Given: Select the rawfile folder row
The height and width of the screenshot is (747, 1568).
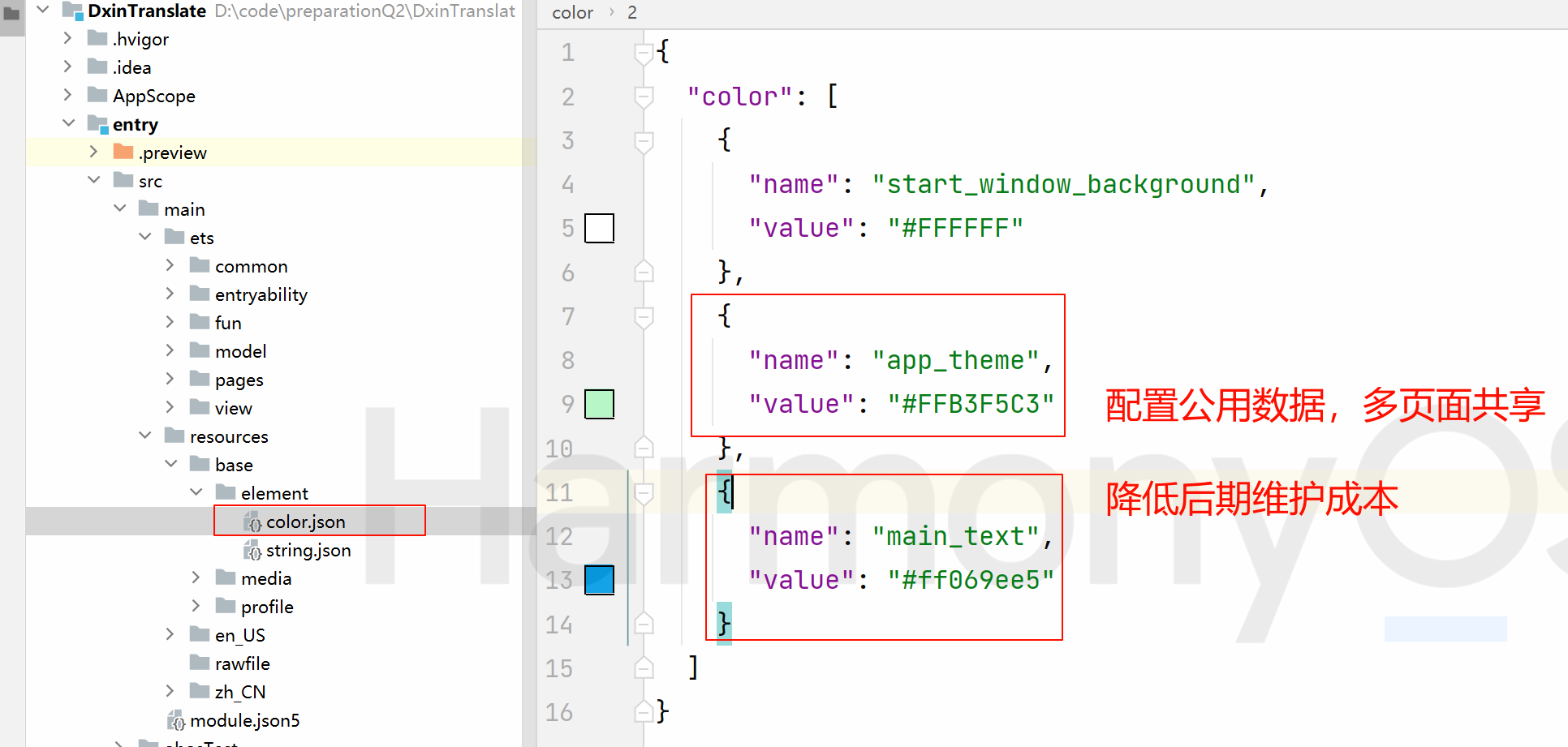Looking at the screenshot, I should pyautogui.click(x=281, y=663).
